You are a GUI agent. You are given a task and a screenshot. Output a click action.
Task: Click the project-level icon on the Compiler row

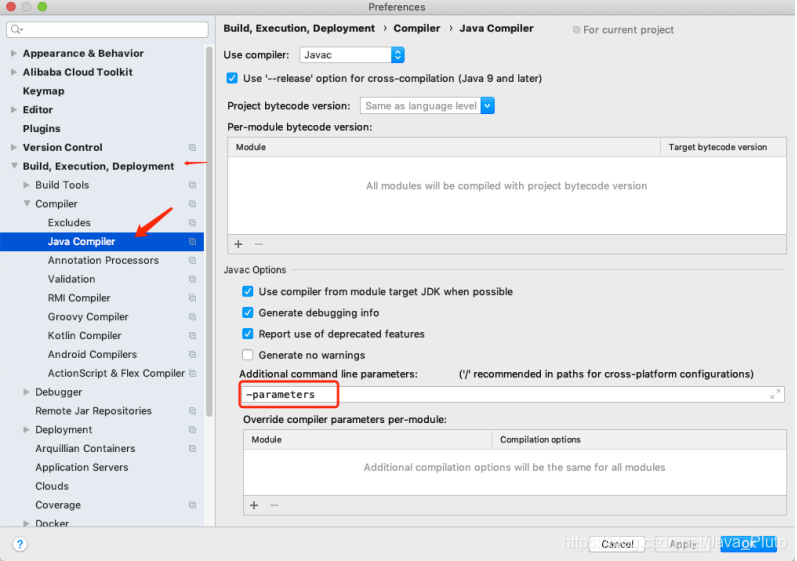pos(193,204)
